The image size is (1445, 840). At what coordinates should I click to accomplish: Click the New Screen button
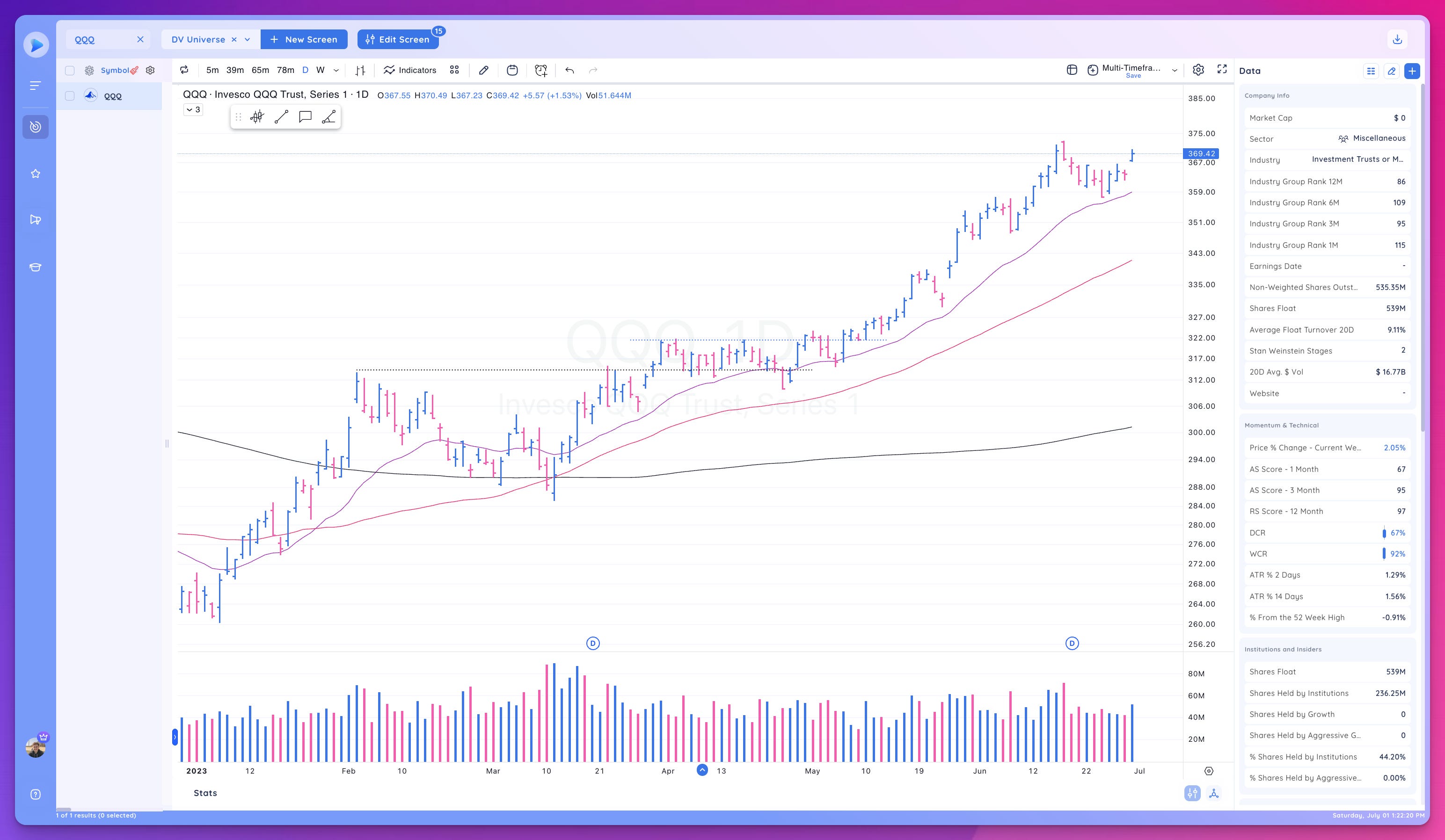(x=304, y=39)
